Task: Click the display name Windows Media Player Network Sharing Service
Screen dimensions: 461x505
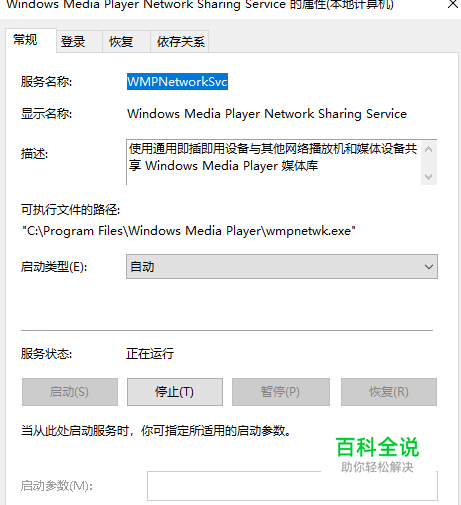Action: tap(267, 114)
